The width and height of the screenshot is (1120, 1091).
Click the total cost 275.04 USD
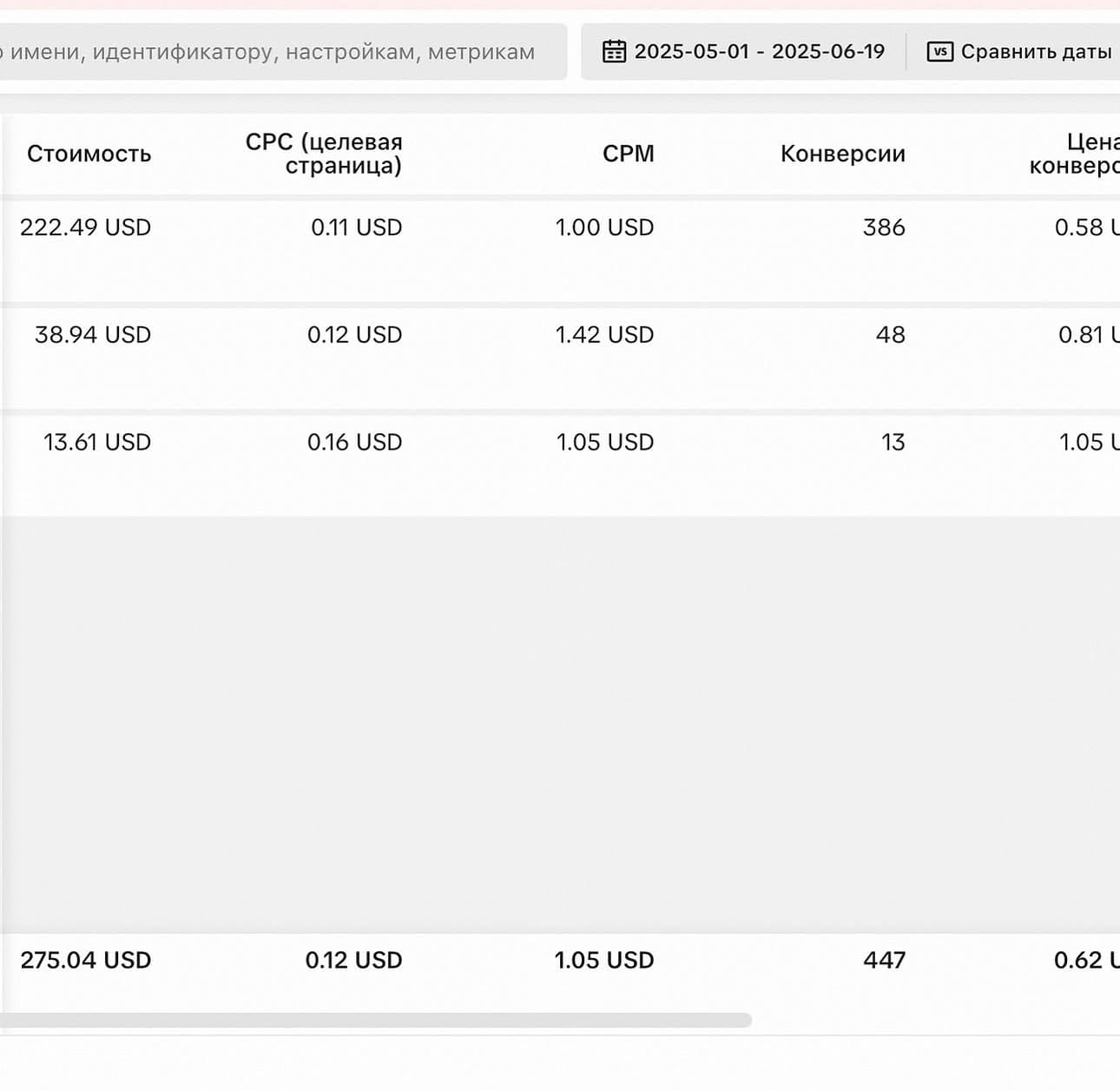86,960
